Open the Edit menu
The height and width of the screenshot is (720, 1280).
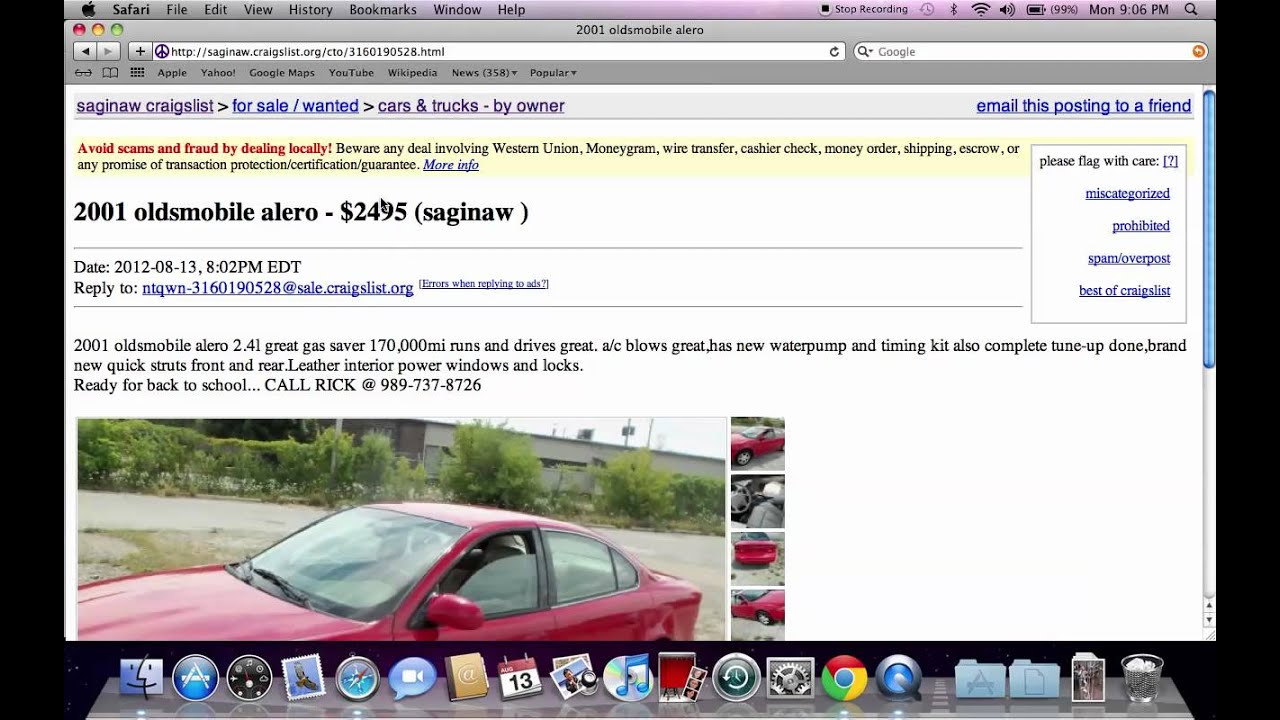215,9
